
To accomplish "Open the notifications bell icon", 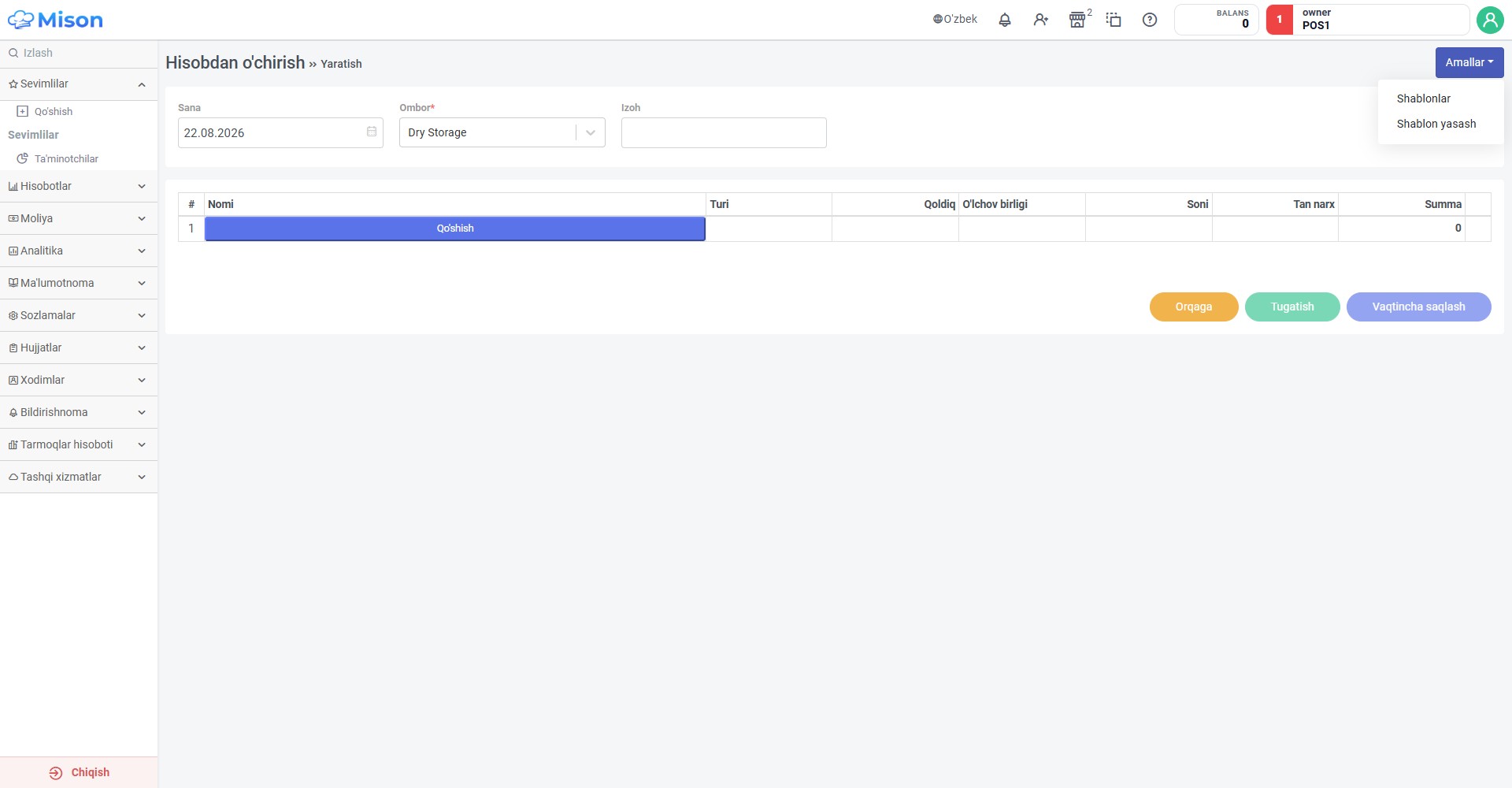I will click(x=1005, y=20).
